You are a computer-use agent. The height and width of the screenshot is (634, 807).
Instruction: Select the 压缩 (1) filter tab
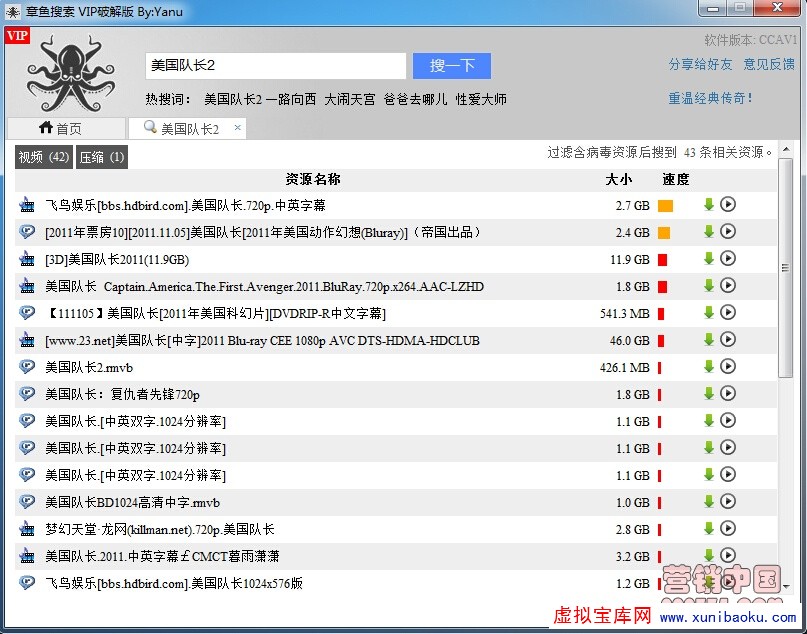click(x=102, y=157)
